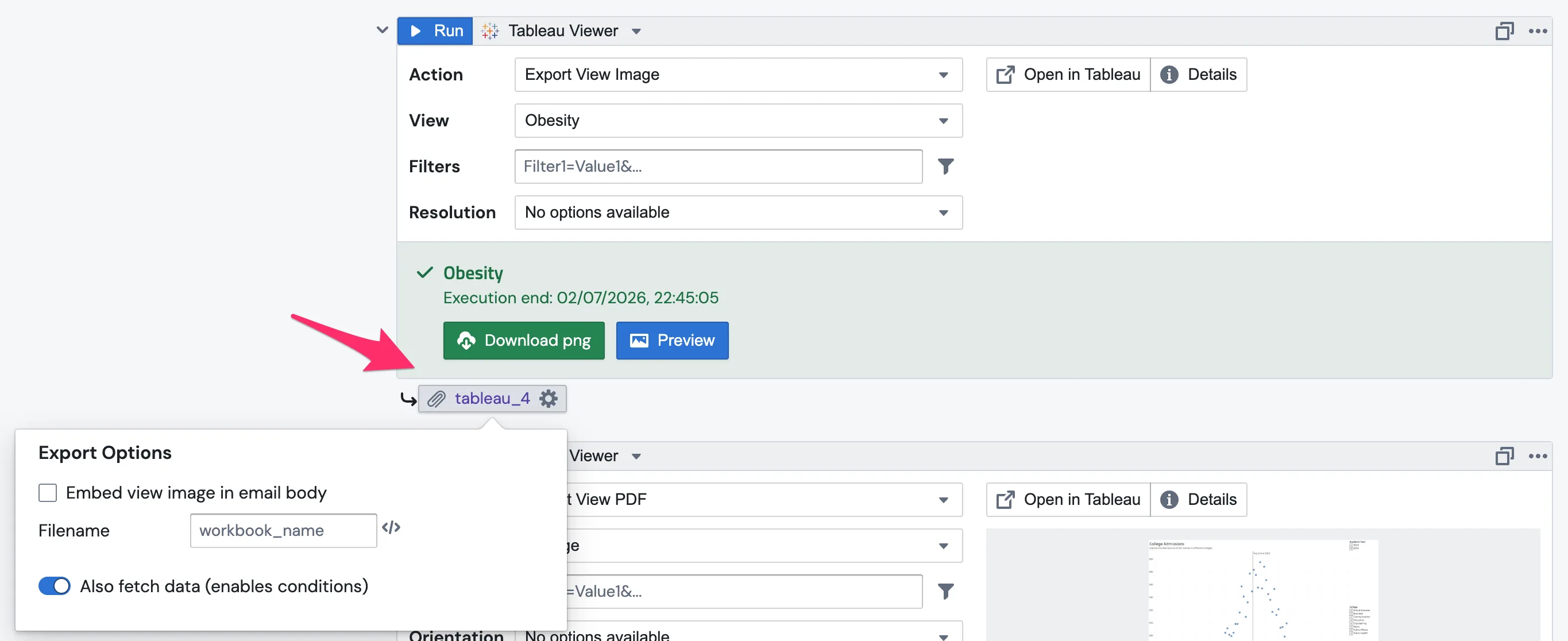Click code expression icon next to Filename

coord(391,527)
